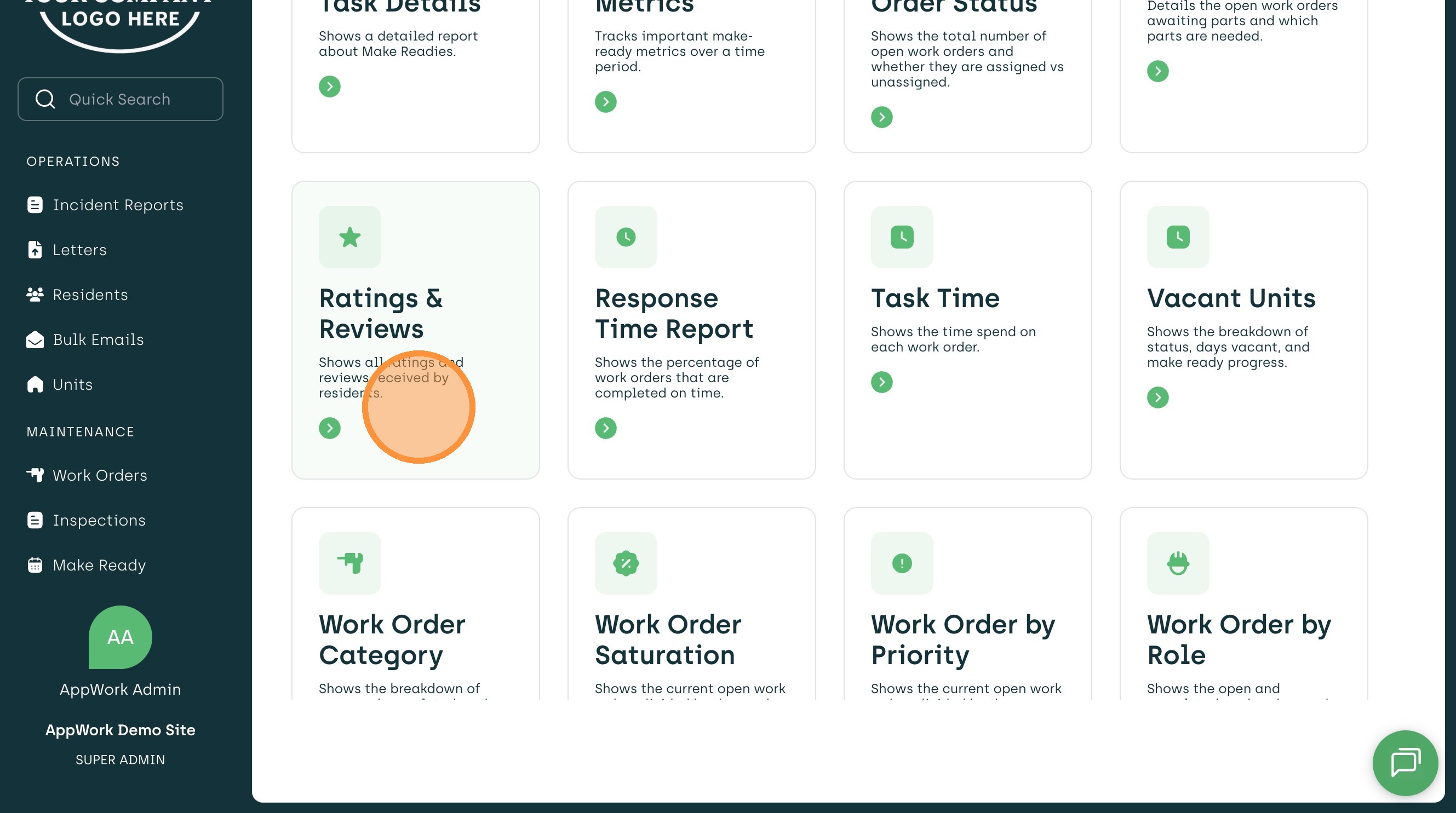Open chat support bubble icon

point(1405,762)
